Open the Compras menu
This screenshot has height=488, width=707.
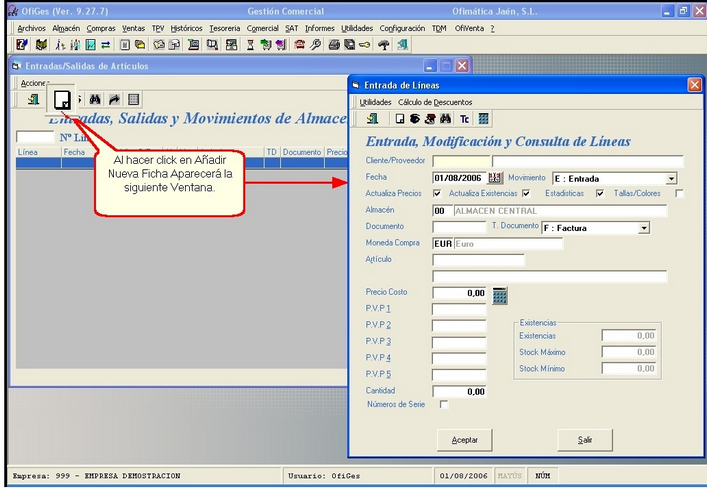point(101,28)
